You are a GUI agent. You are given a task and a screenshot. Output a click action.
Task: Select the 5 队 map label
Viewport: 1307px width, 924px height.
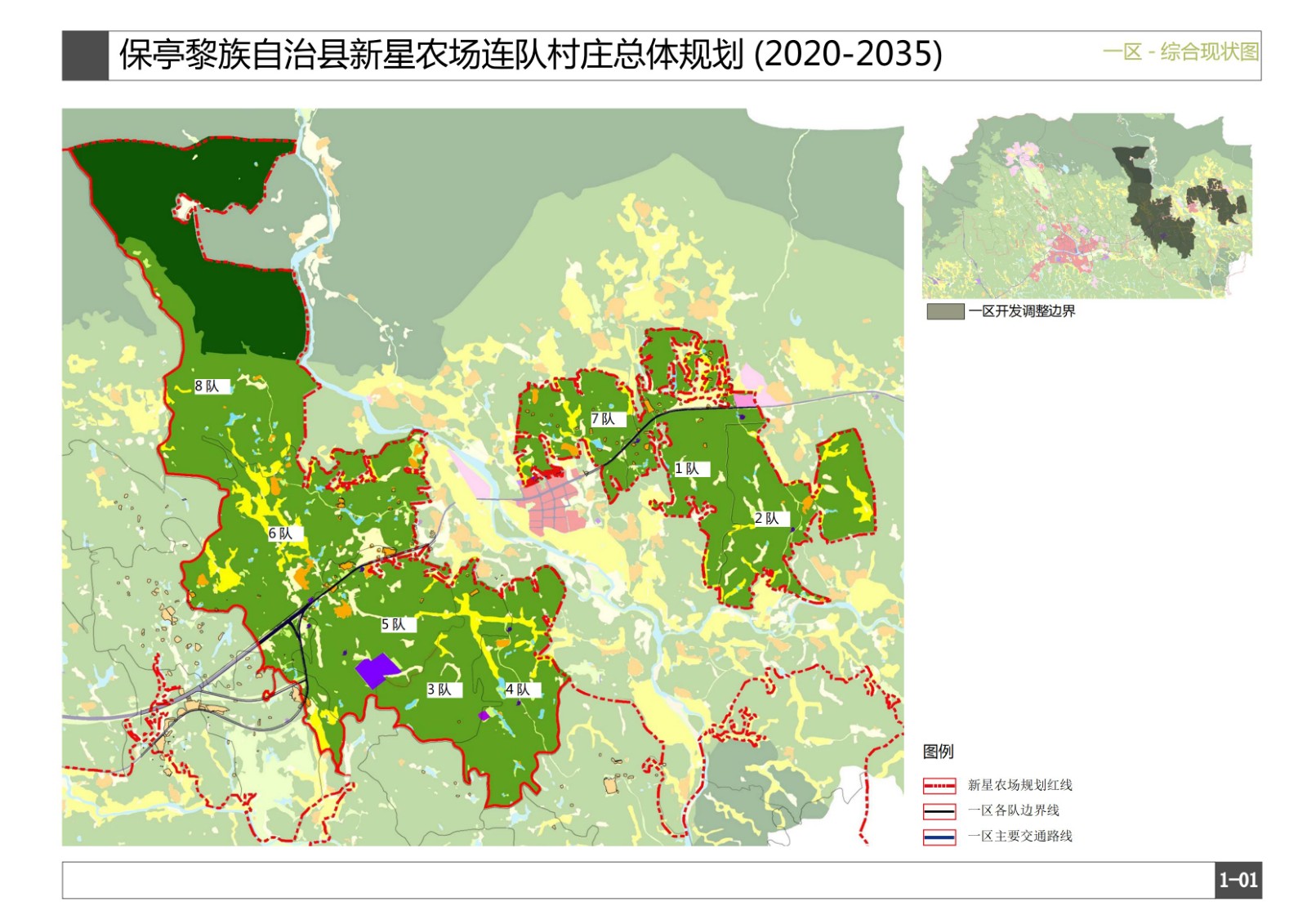click(x=398, y=624)
